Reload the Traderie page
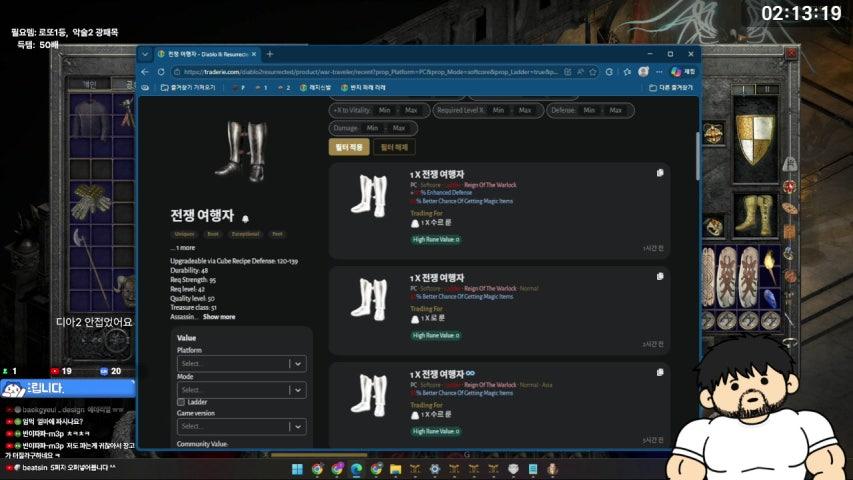Viewport: 853px width, 480px height. coord(161,72)
